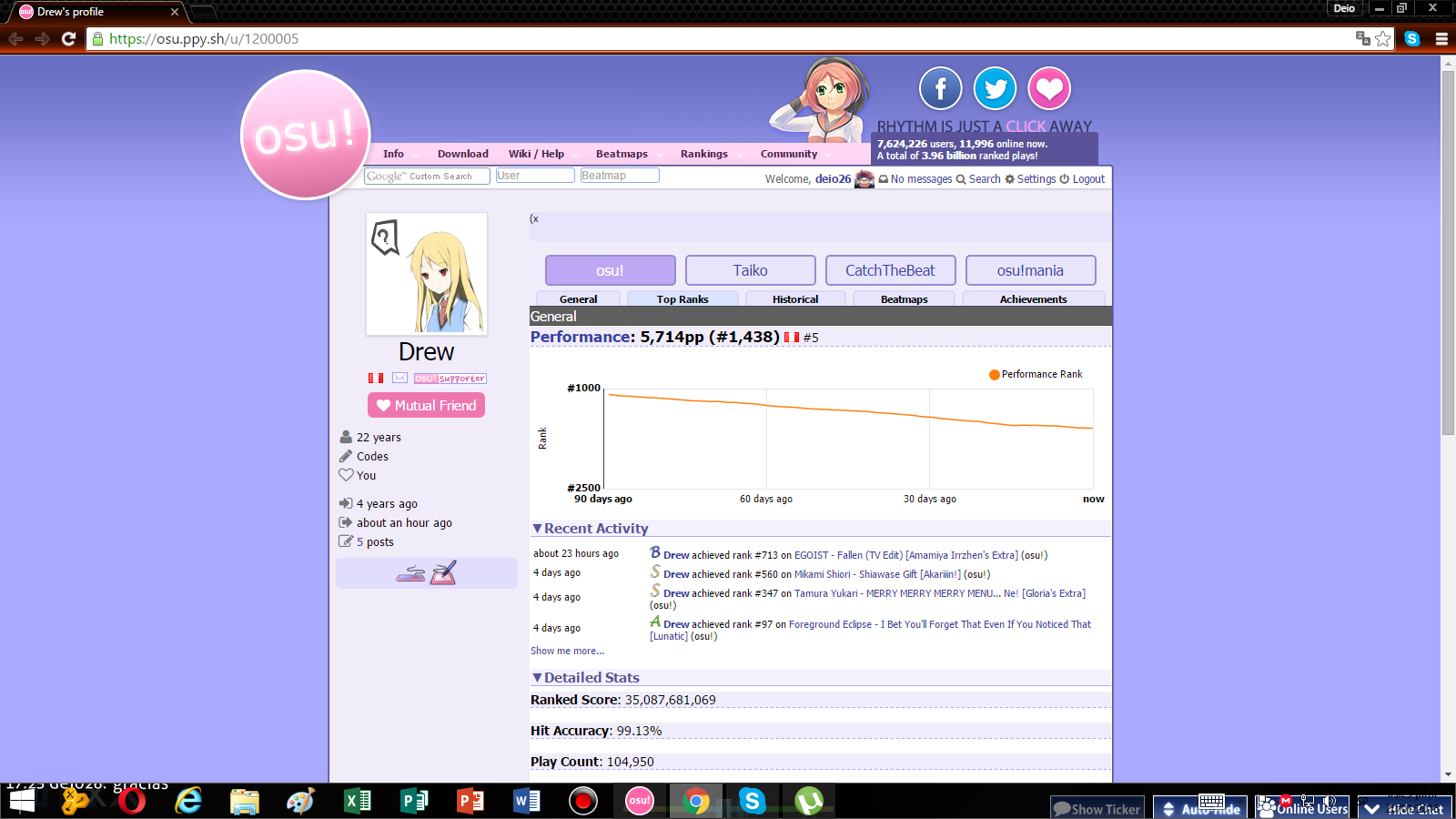
Task: Jump to the Historical section
Action: (x=795, y=298)
